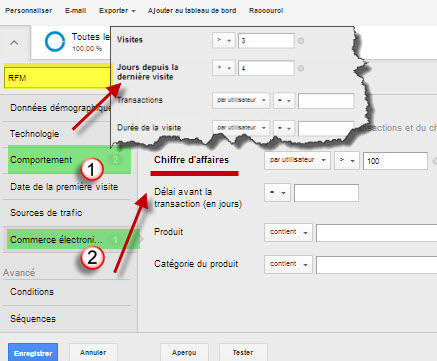Click the Aperçu button
The image size is (437, 361).
(x=184, y=353)
